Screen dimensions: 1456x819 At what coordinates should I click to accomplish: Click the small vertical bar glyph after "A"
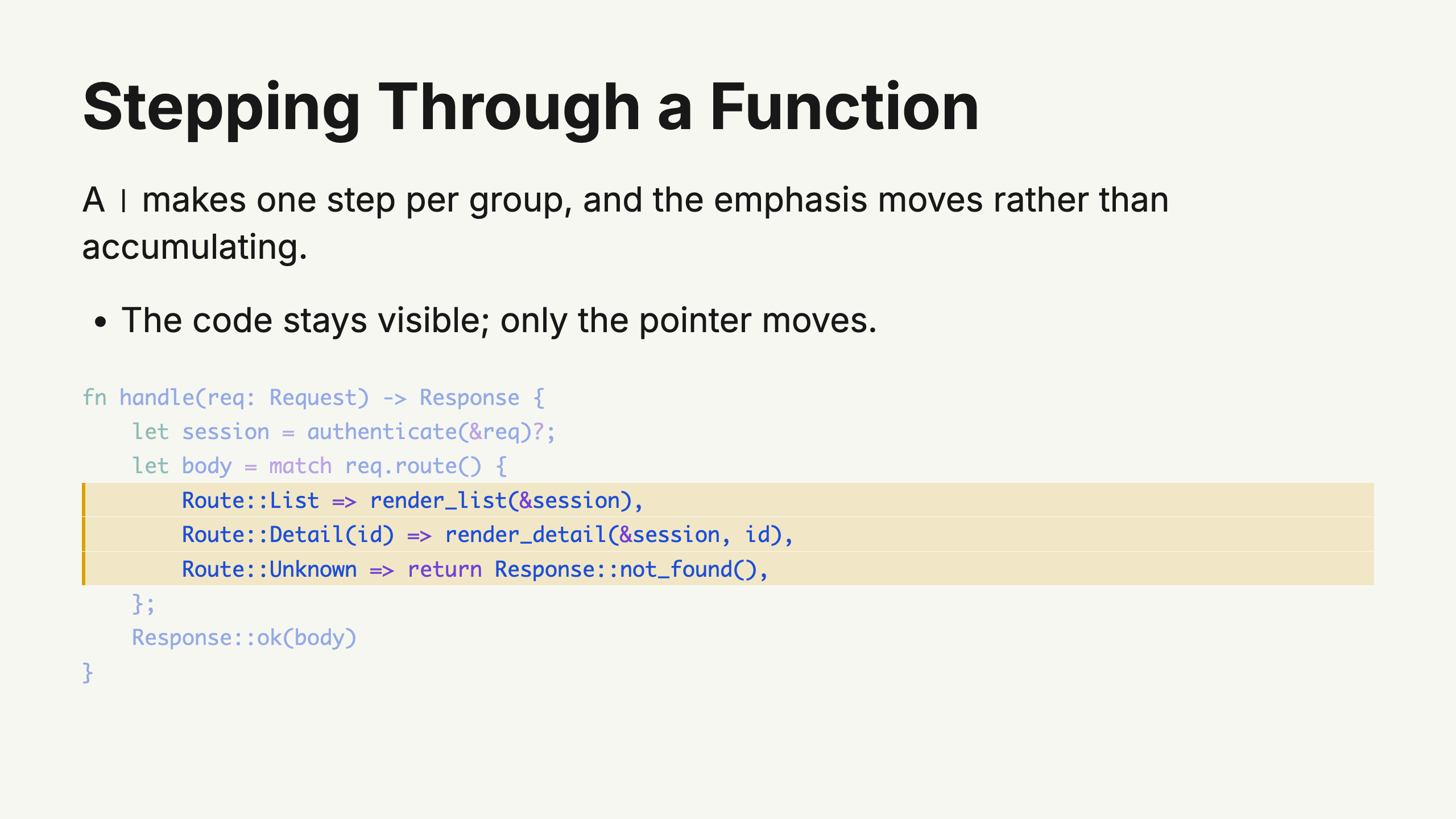tap(123, 201)
